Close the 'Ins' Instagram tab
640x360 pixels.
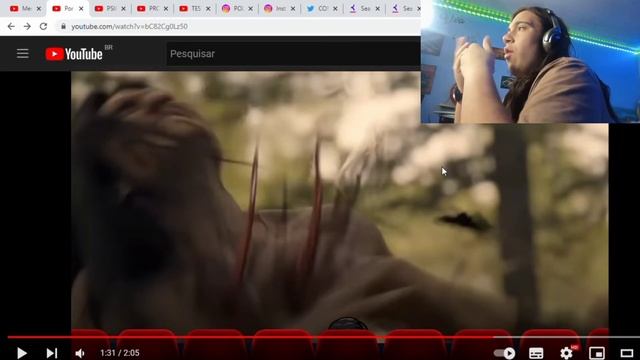[x=293, y=9]
